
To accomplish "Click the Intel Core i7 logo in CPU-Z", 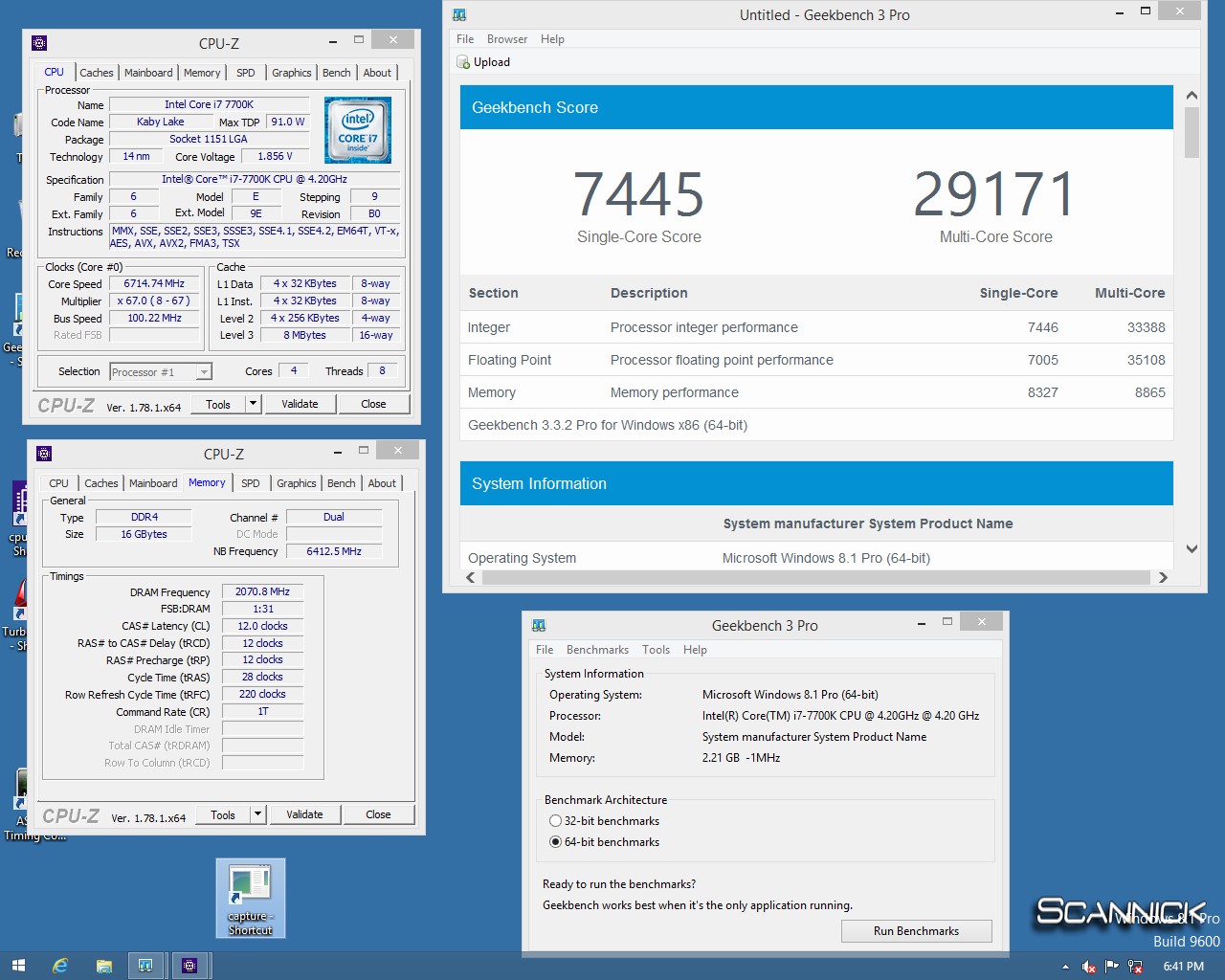I will (357, 130).
